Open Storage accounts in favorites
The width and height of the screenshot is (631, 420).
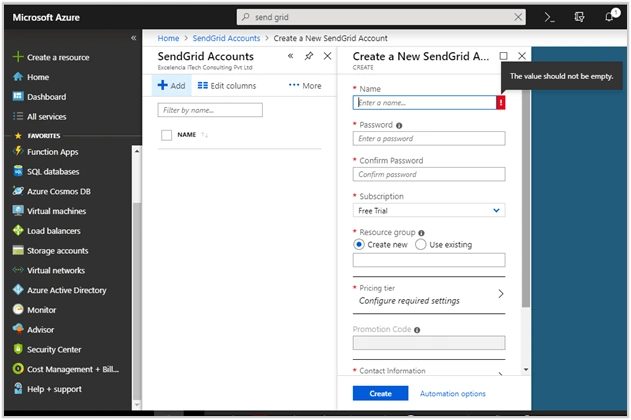coord(58,251)
